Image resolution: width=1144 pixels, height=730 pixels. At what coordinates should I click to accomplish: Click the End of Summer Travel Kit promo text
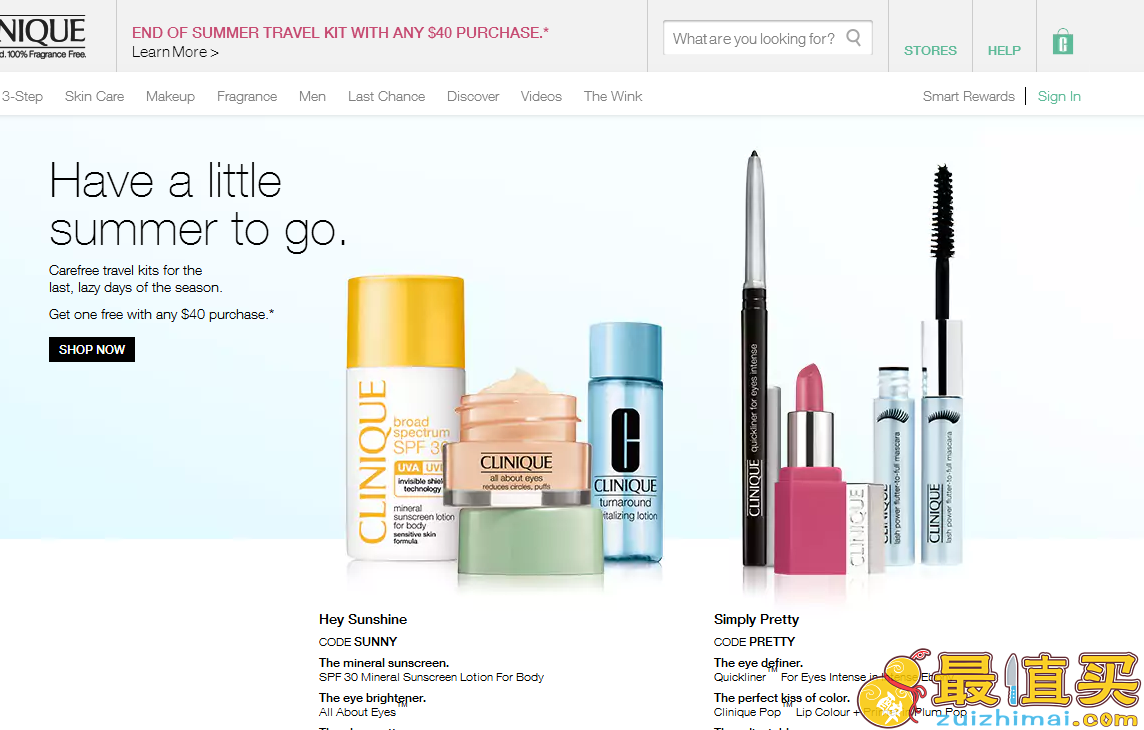pyautogui.click(x=340, y=33)
